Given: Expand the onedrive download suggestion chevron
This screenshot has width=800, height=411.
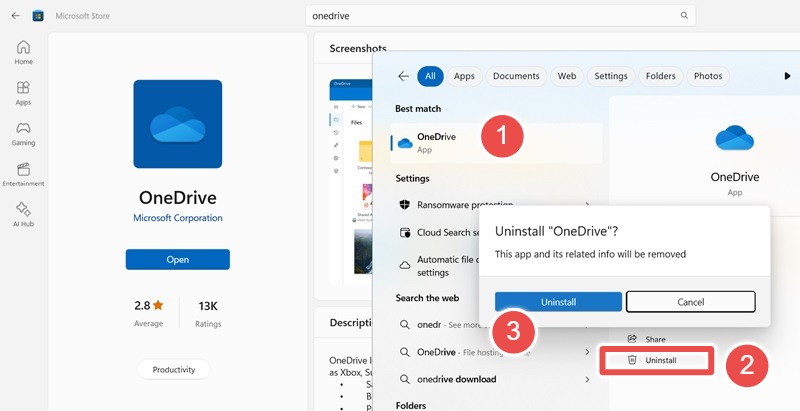Looking at the screenshot, I should point(587,379).
